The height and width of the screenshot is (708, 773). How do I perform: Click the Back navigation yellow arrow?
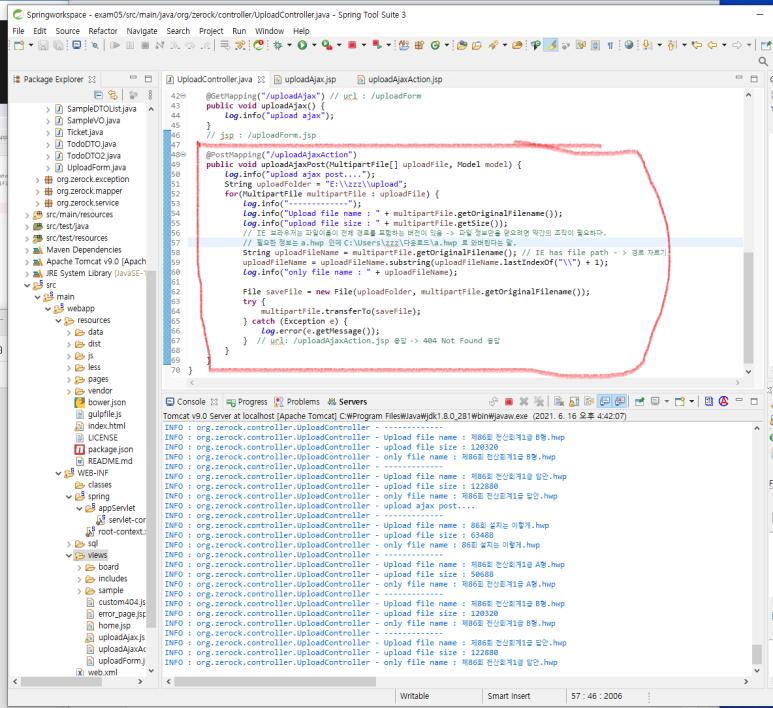(x=712, y=45)
